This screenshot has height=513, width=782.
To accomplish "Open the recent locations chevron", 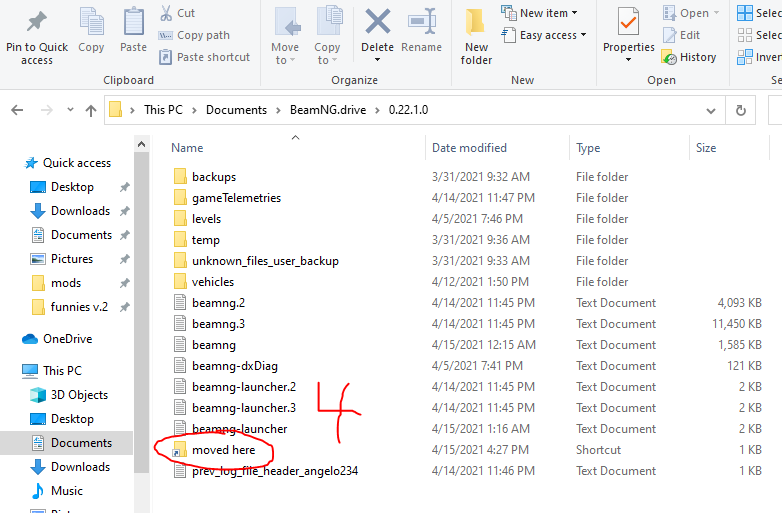I will coord(70,110).
